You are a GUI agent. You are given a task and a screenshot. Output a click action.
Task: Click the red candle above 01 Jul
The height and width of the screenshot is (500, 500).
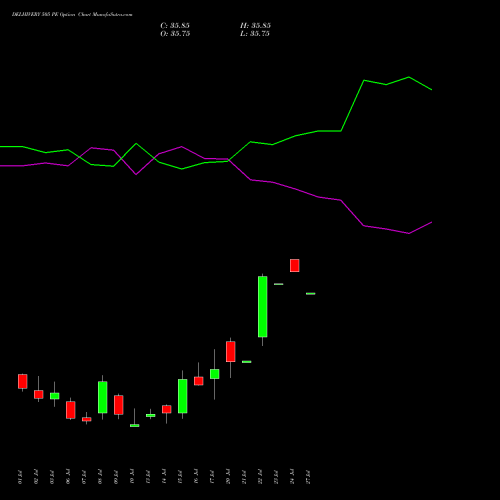click(23, 381)
